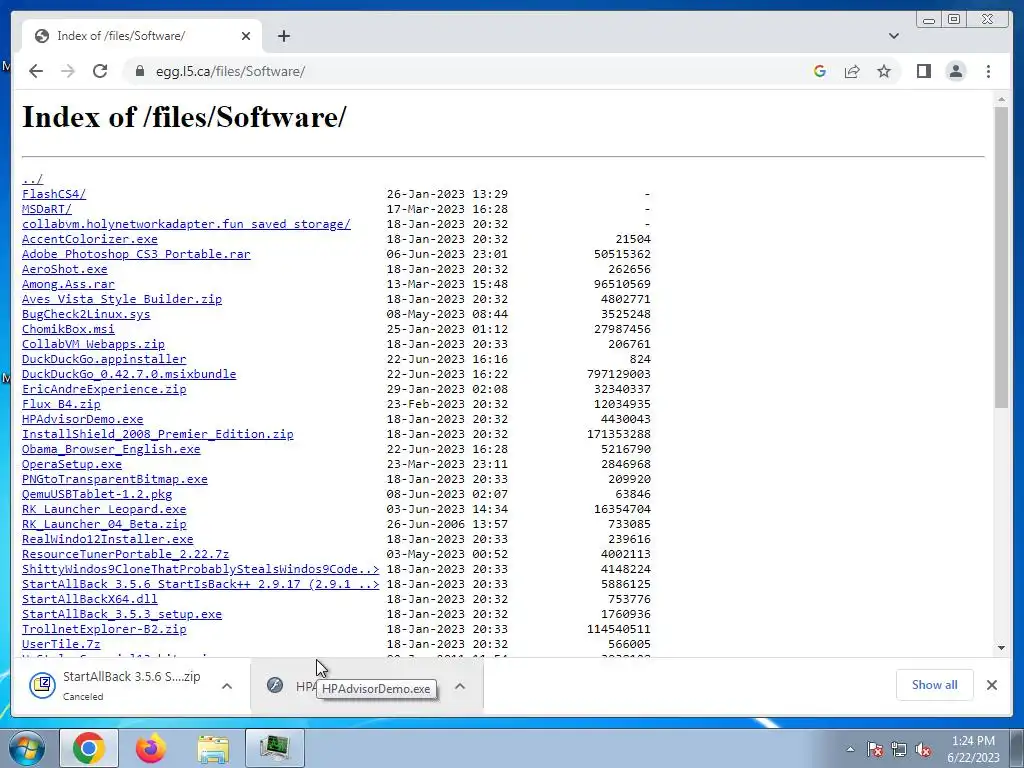This screenshot has width=1024, height=768.
Task: Click the ShittyWindos9Clone link
Action: [200, 569]
